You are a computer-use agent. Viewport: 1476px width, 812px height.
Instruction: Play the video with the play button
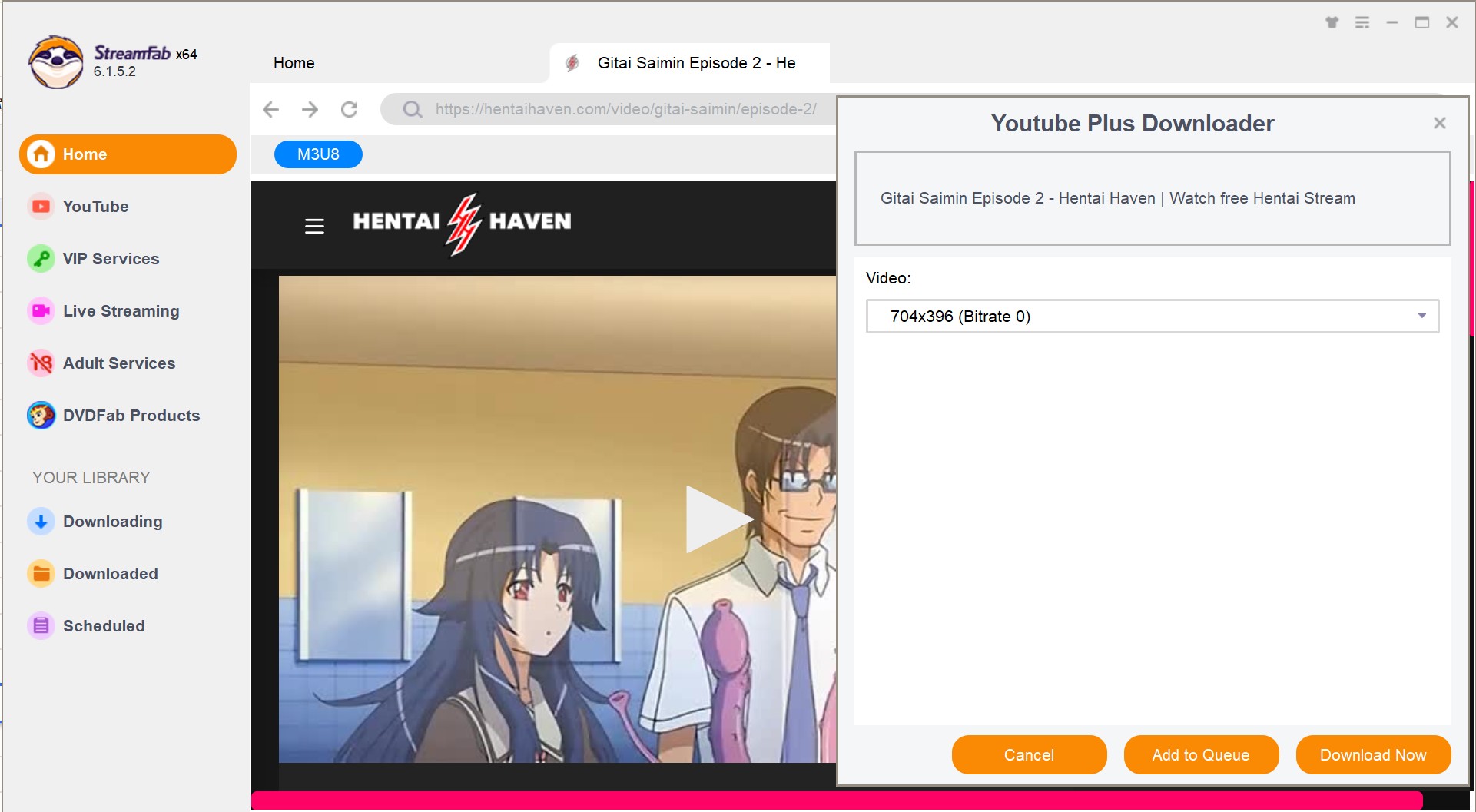point(718,519)
